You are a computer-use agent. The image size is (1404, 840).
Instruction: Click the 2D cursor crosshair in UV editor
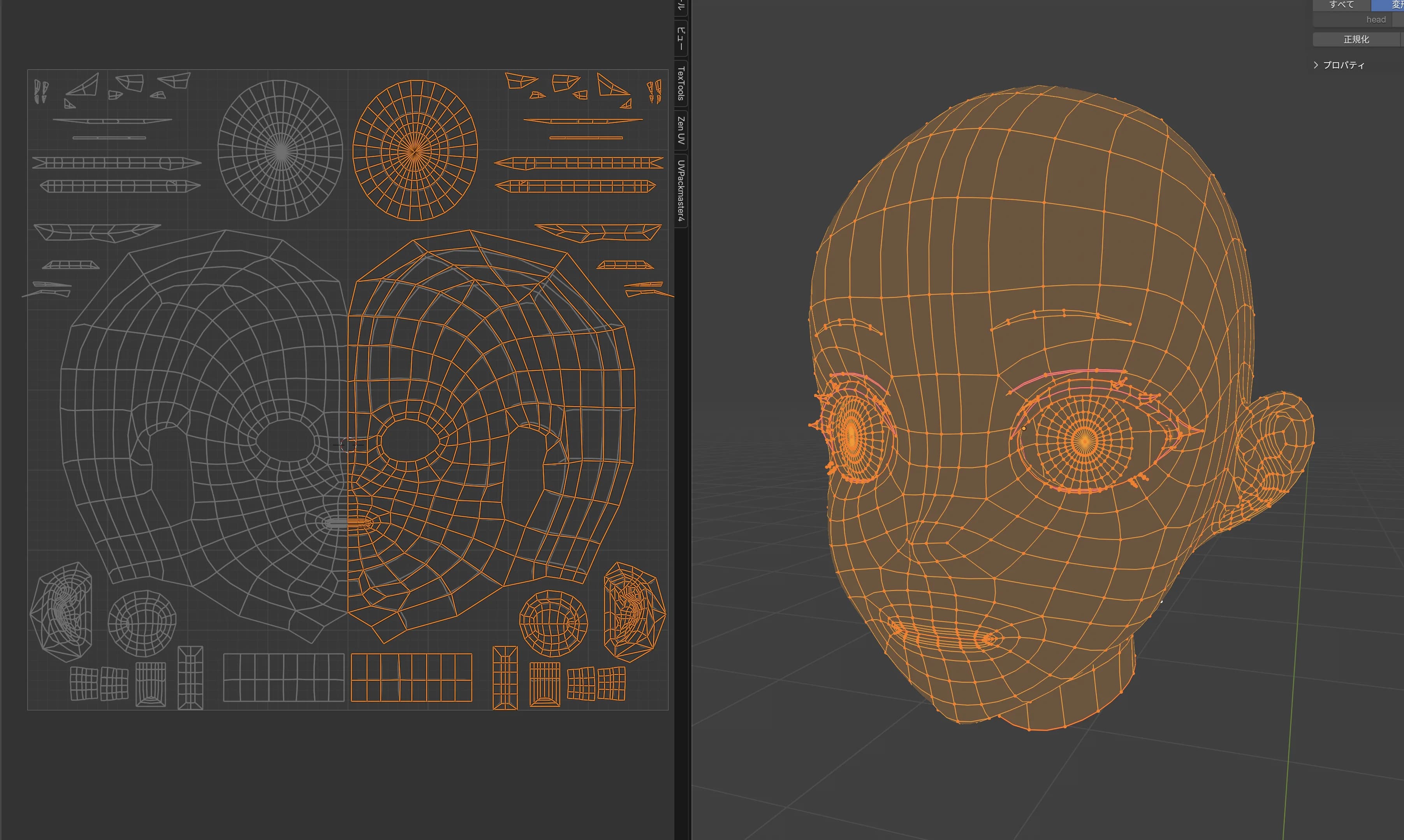(x=348, y=445)
